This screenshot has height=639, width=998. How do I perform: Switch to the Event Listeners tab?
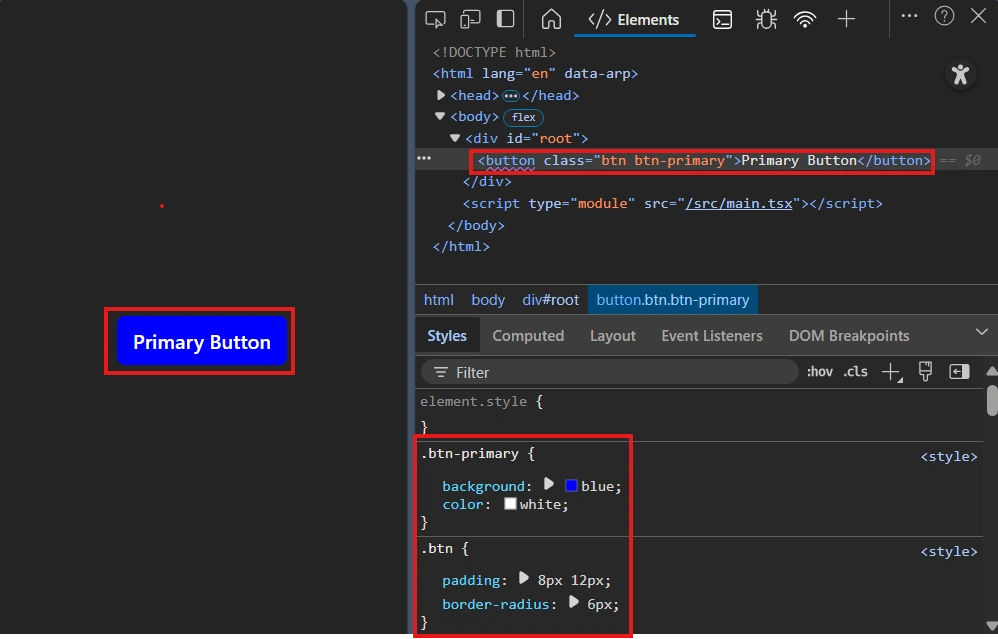pos(712,336)
